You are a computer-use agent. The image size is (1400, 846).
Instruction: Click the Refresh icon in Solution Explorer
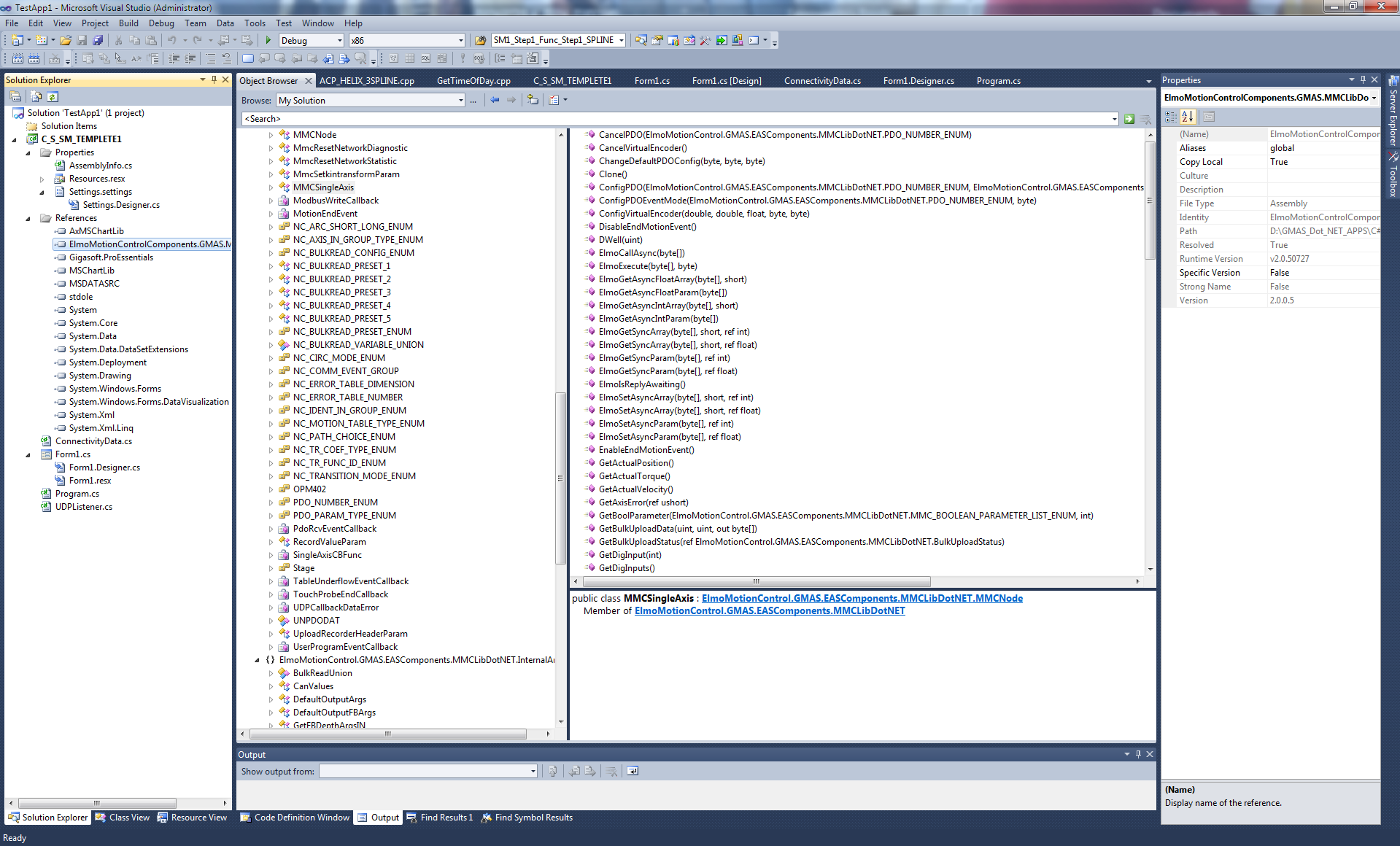coord(53,96)
